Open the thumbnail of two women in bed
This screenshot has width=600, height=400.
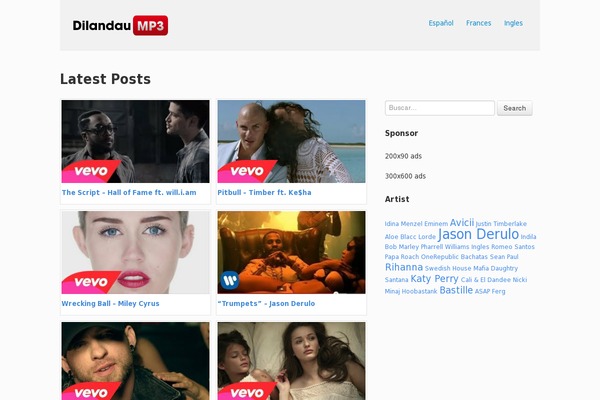pos(291,361)
